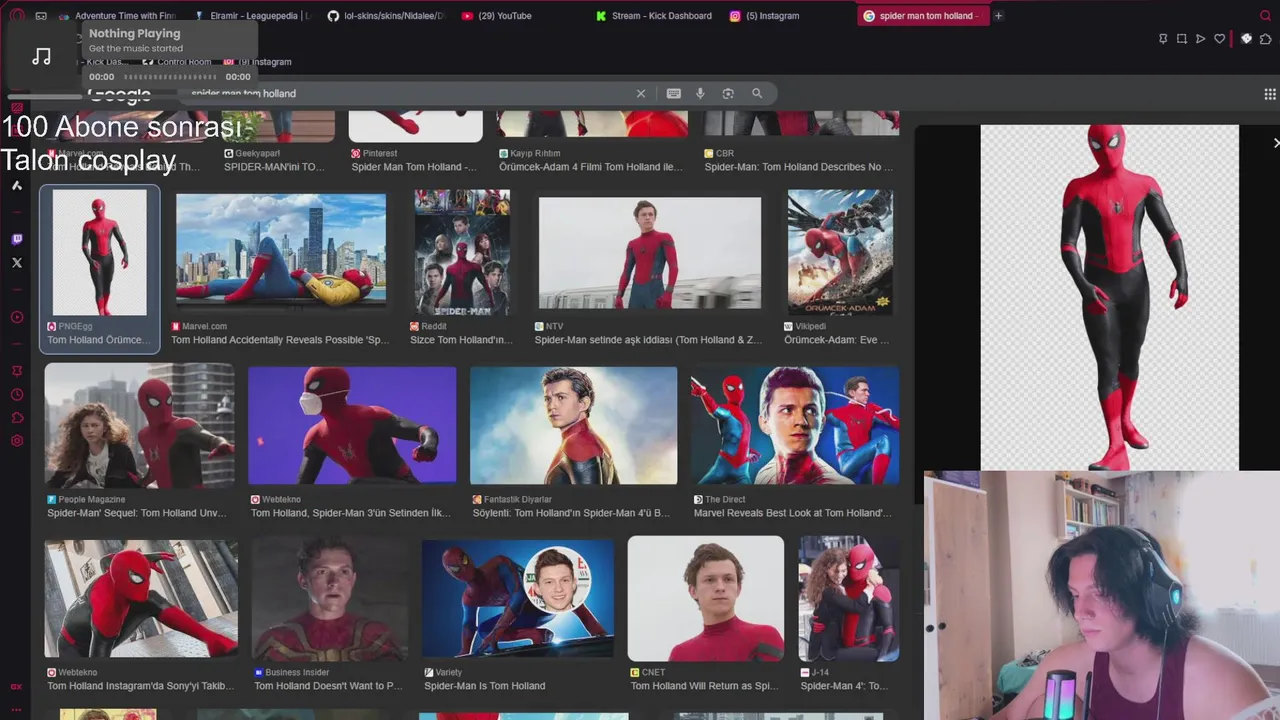The width and height of the screenshot is (1280, 720).
Task: Switch to the Elramir - Leaguepedia tab
Action: [253, 16]
